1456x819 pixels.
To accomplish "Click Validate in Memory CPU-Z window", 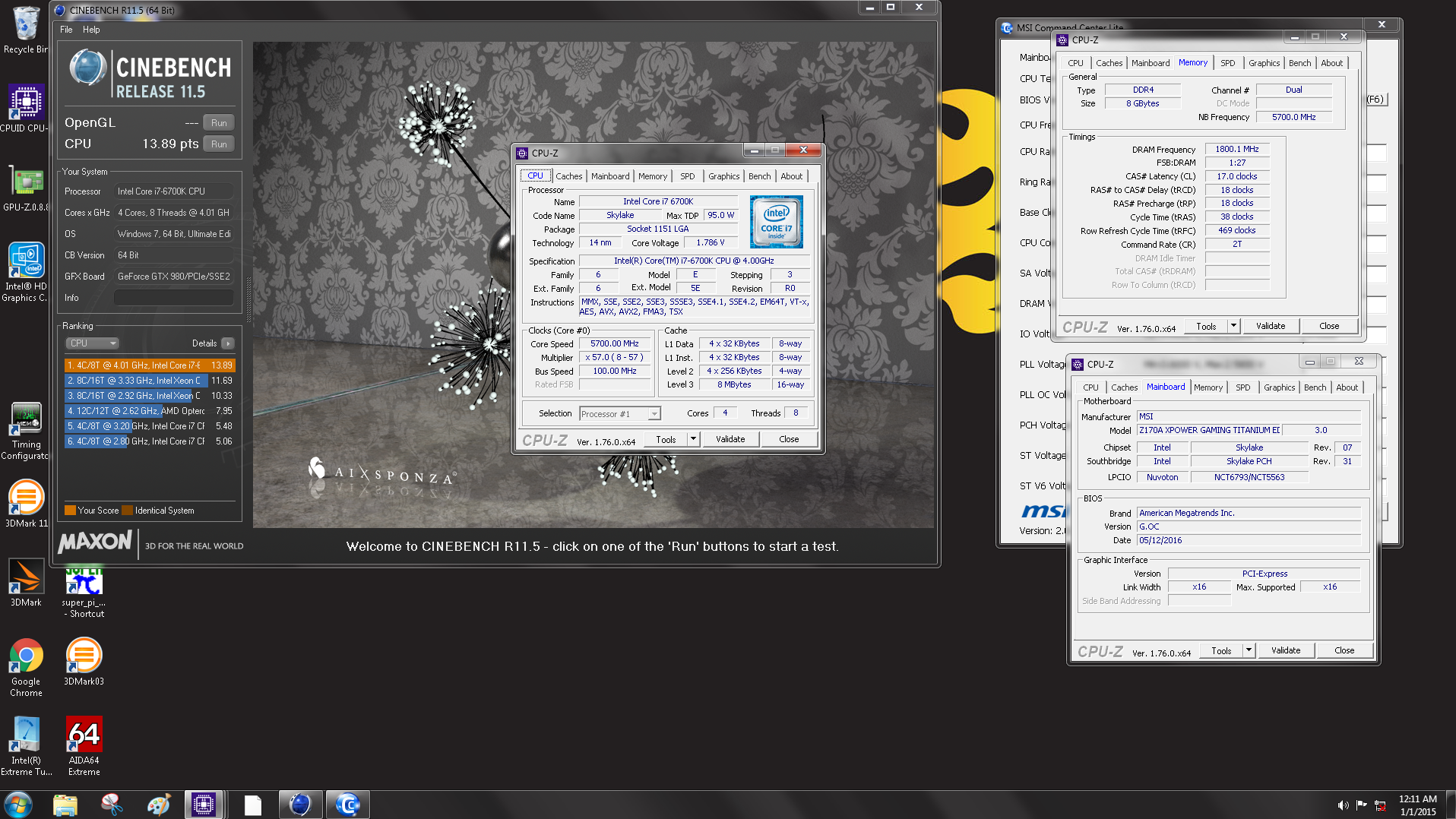I will (1271, 326).
